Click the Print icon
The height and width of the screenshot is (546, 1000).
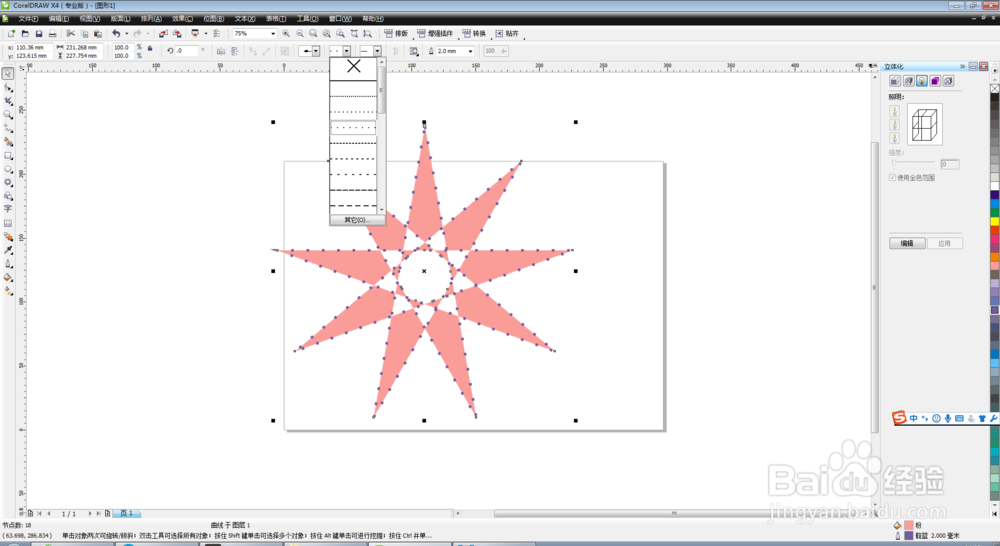pos(52,33)
